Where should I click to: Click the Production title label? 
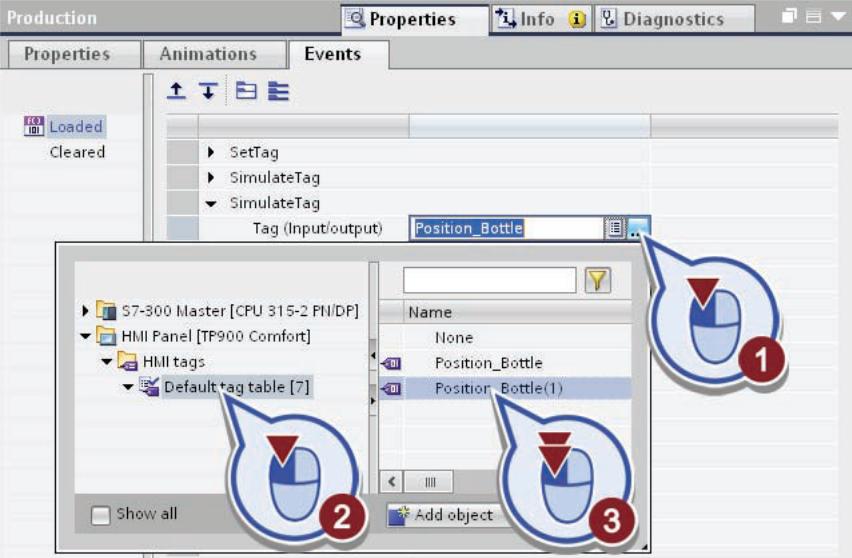pos(52,18)
